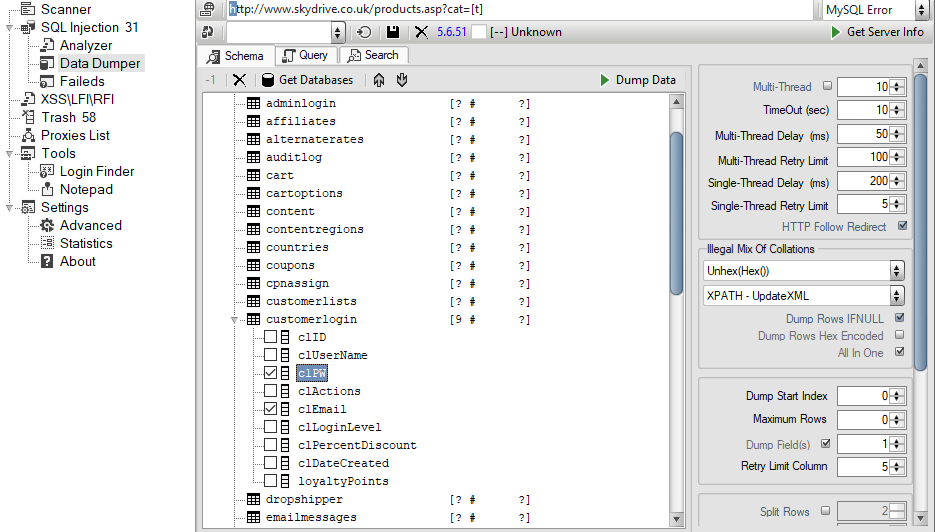
Task: Click the schema tree vertical scrollbar thumb
Action: (x=676, y=213)
